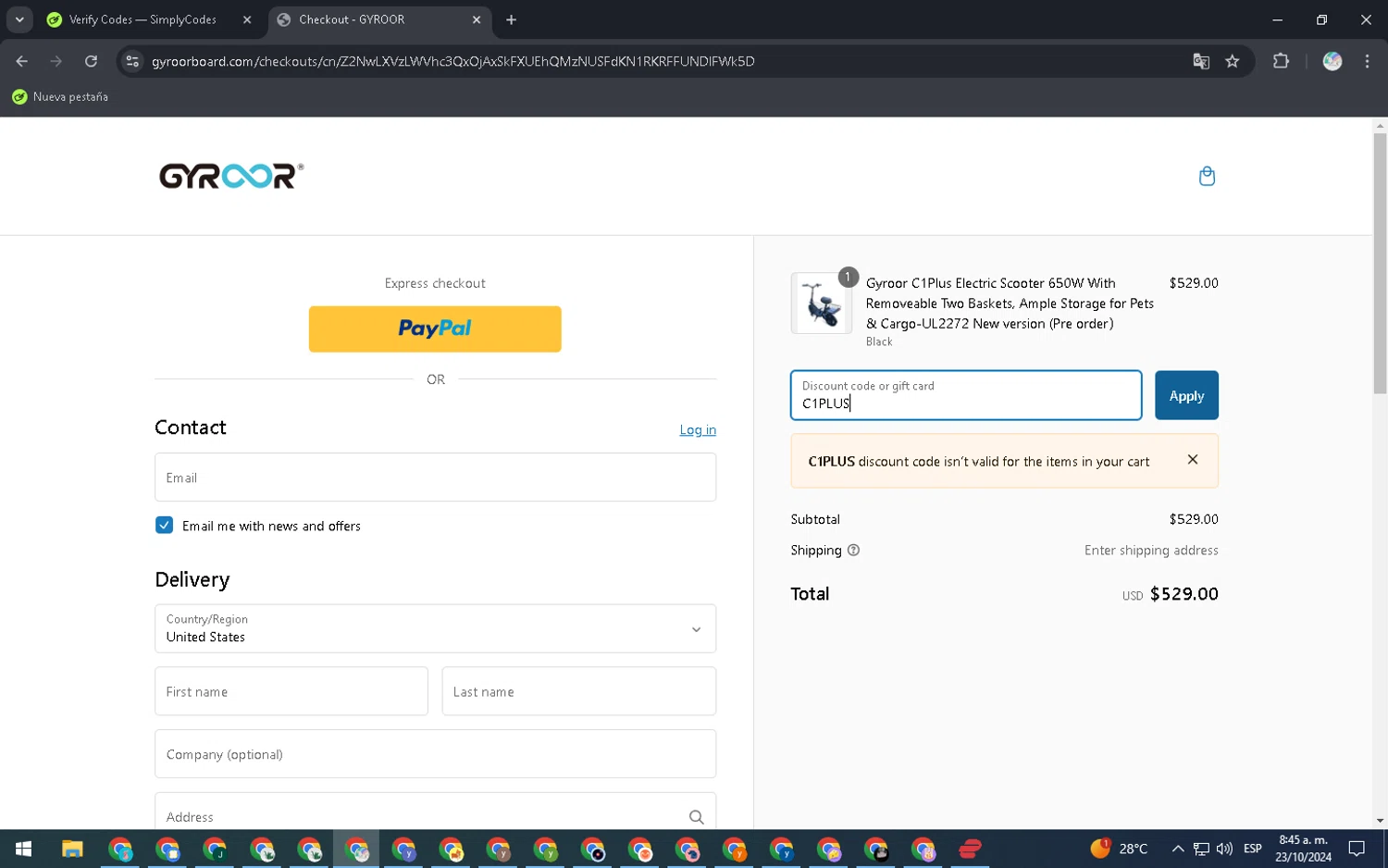This screenshot has width=1388, height=868.
Task: Open the Nueva pestaña bookmark
Action: (x=60, y=97)
